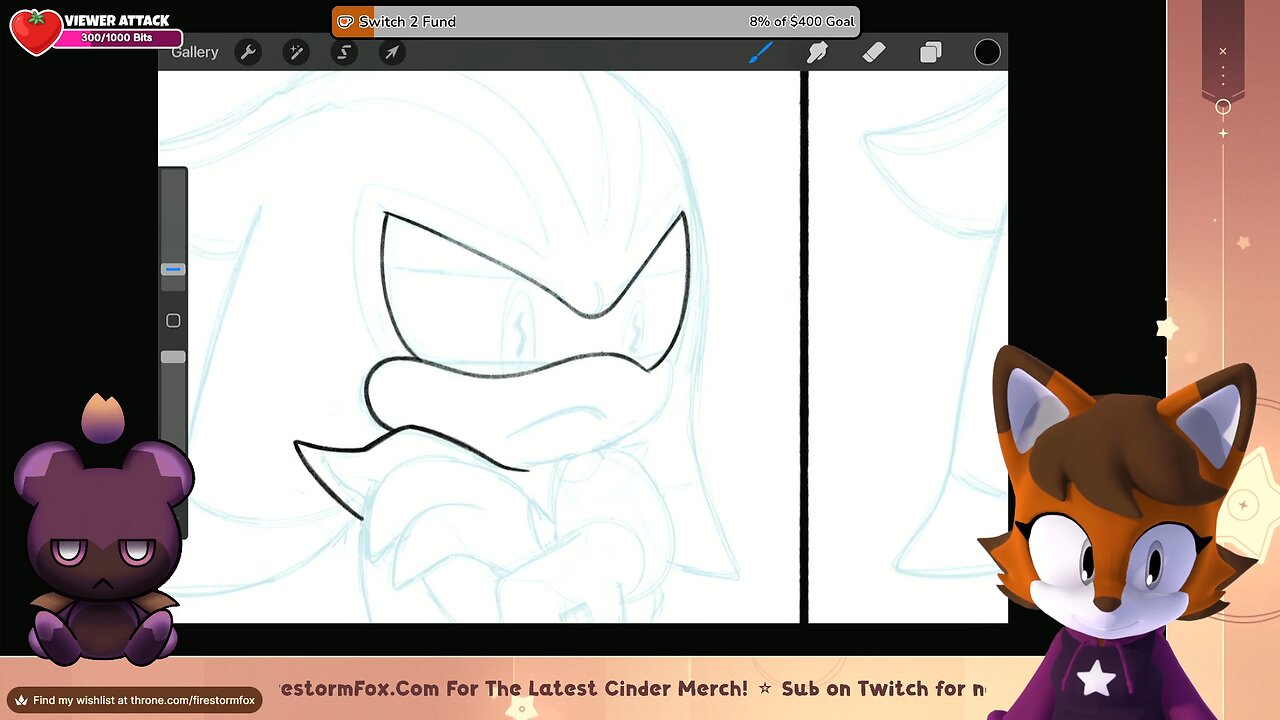Open the Procreate Gallery
Image resolution: width=1280 pixels, height=720 pixels.
[194, 52]
